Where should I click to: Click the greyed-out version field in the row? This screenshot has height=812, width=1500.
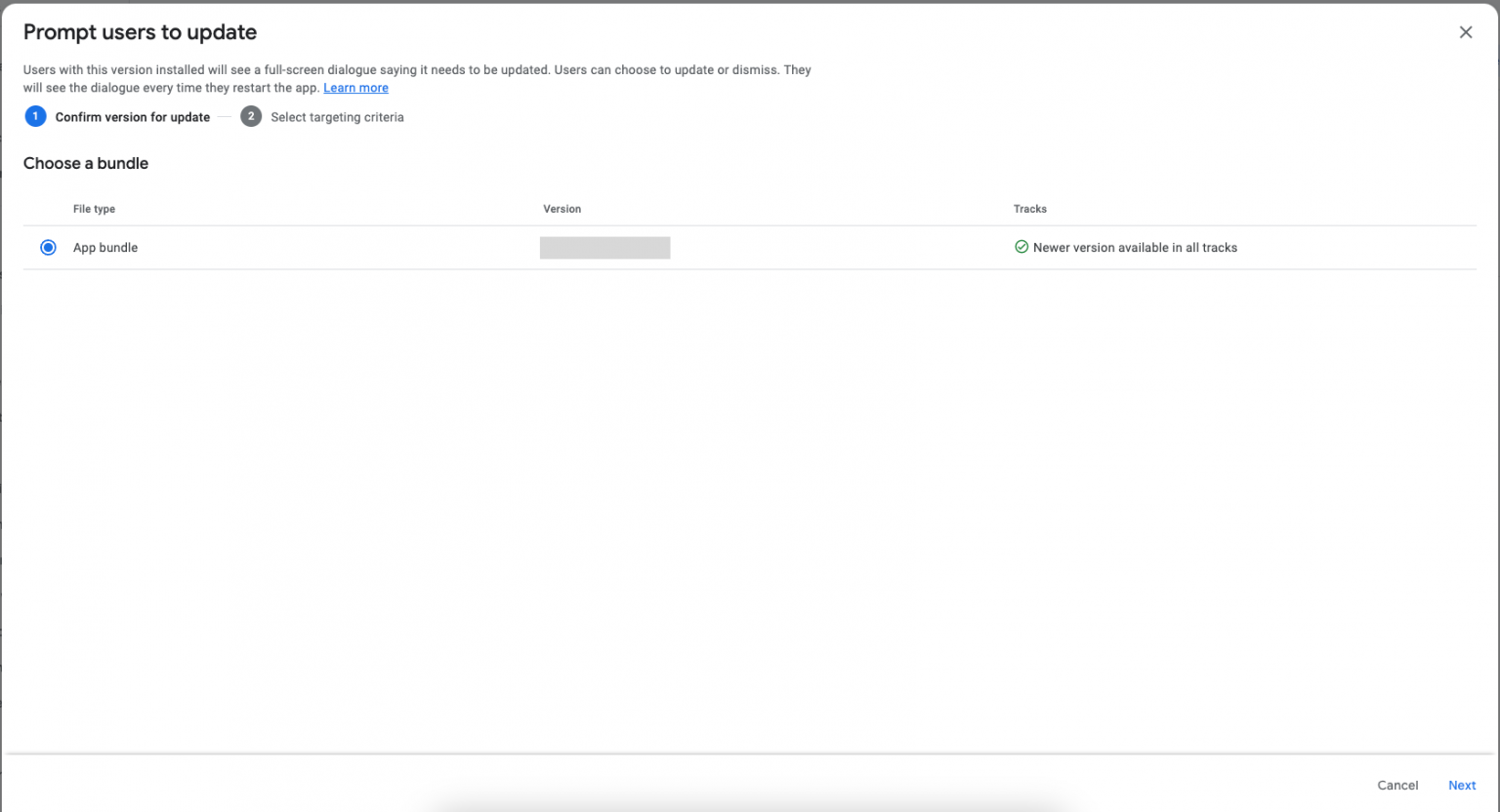(x=604, y=247)
